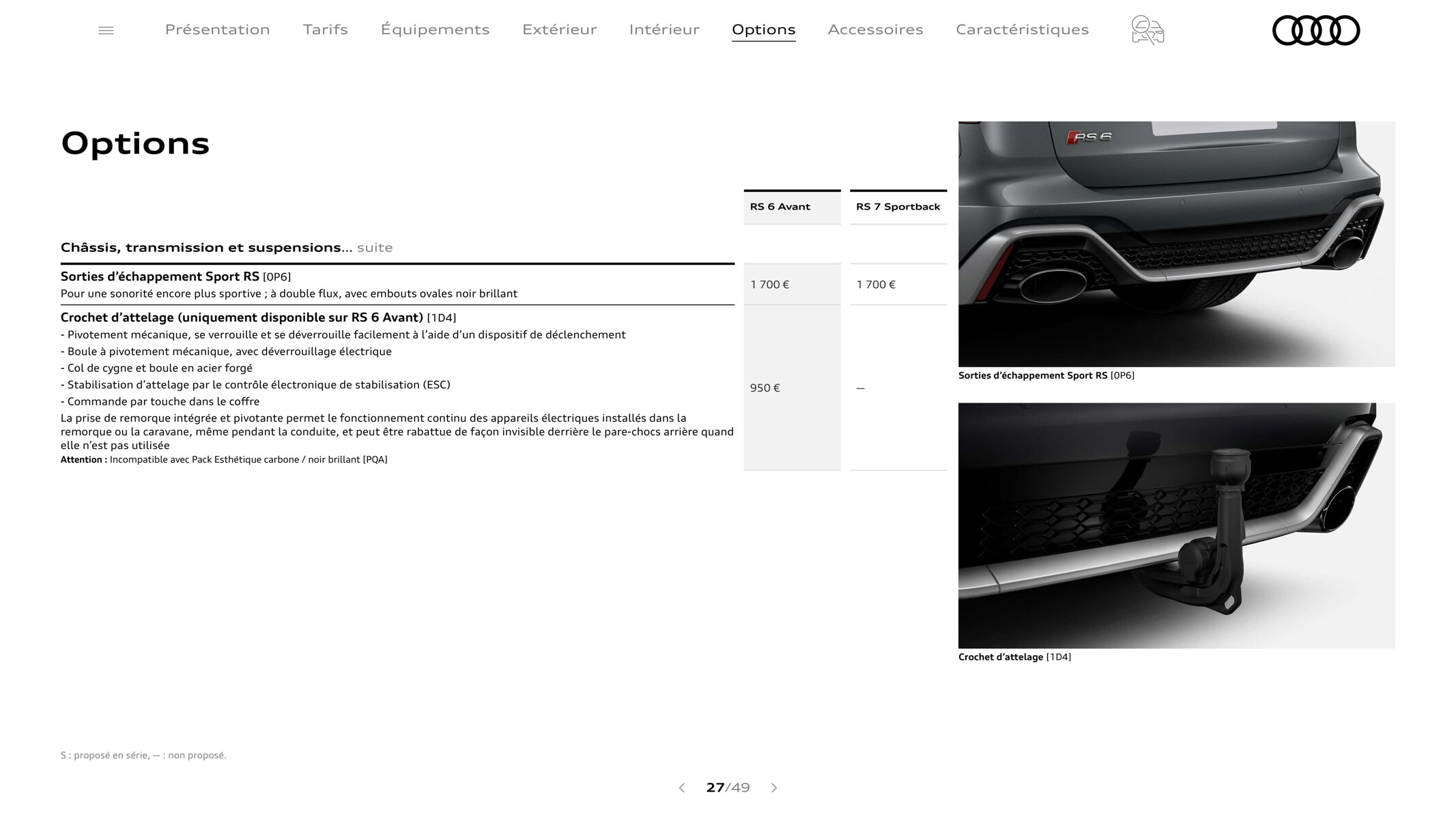Click the line Commande par touche dans le coffre
1456x819 pixels.
point(160,401)
